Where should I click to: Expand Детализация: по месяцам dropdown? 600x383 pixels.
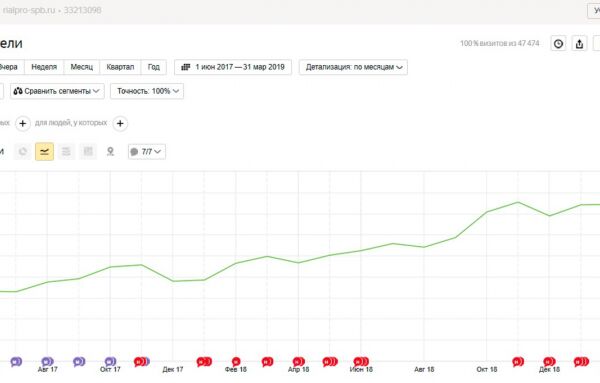[x=353, y=67]
